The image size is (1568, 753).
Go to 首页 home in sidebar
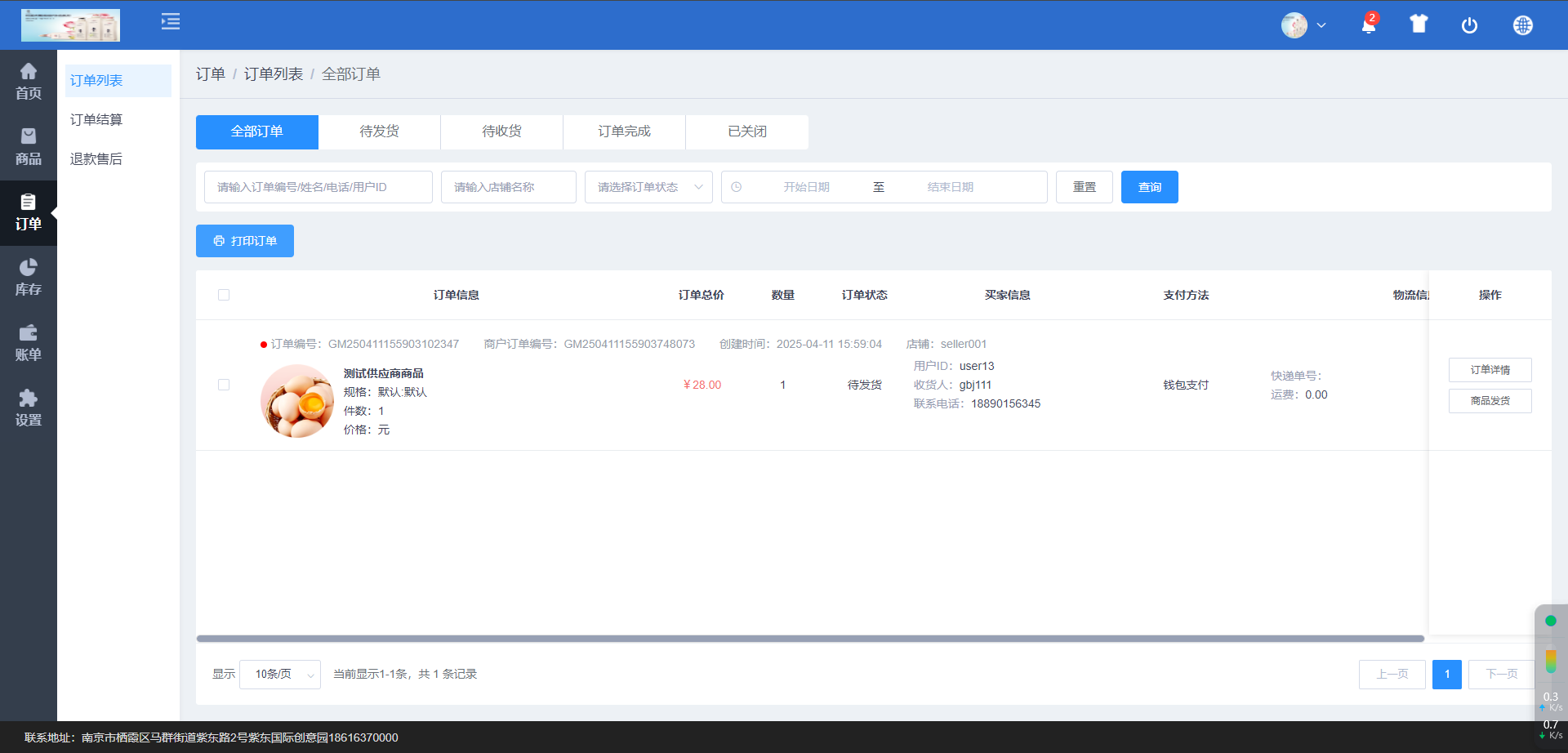(29, 82)
